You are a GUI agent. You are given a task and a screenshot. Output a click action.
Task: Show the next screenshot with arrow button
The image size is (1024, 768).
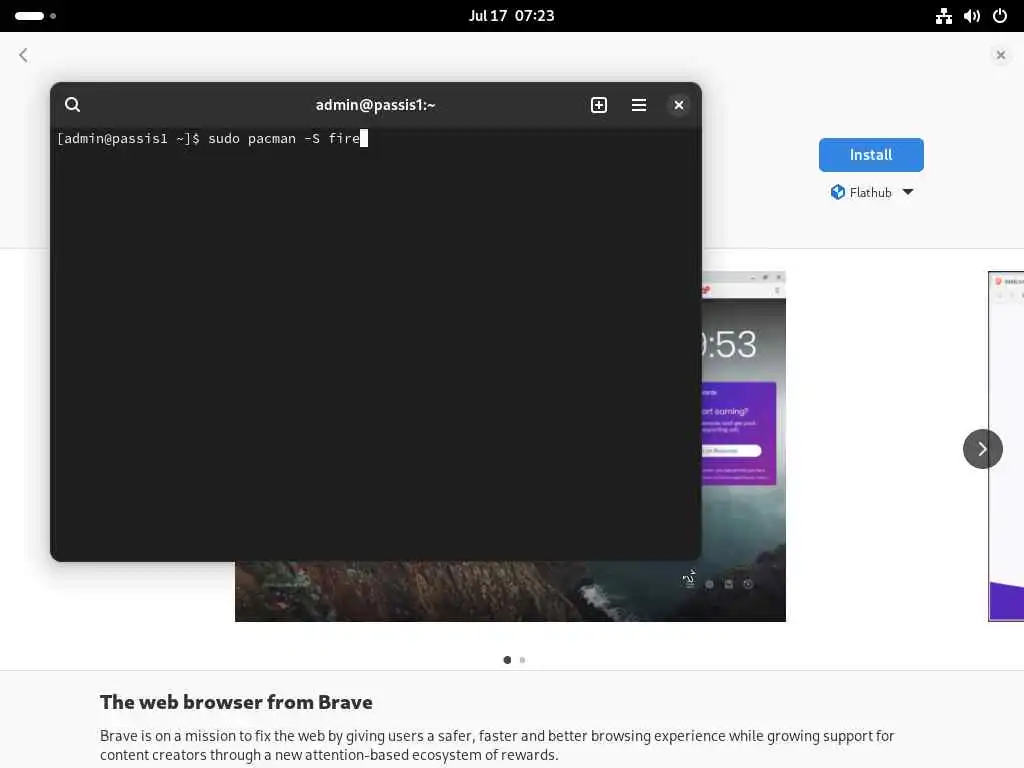(982, 449)
